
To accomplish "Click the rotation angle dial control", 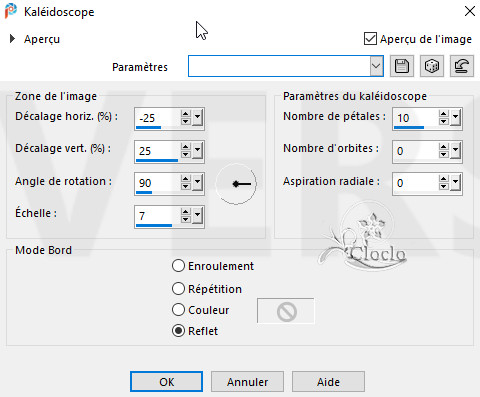I will (x=236, y=184).
